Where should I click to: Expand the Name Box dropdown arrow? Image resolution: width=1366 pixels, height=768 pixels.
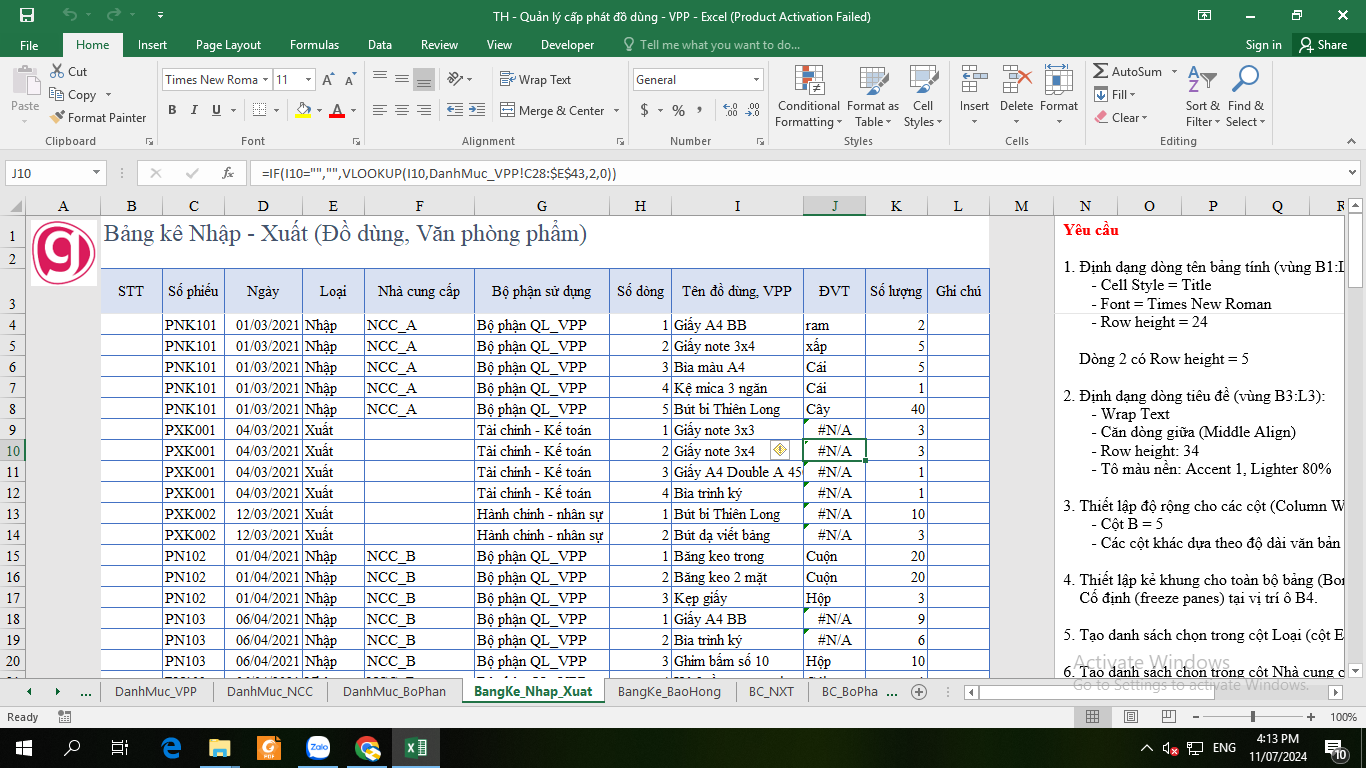coord(96,173)
